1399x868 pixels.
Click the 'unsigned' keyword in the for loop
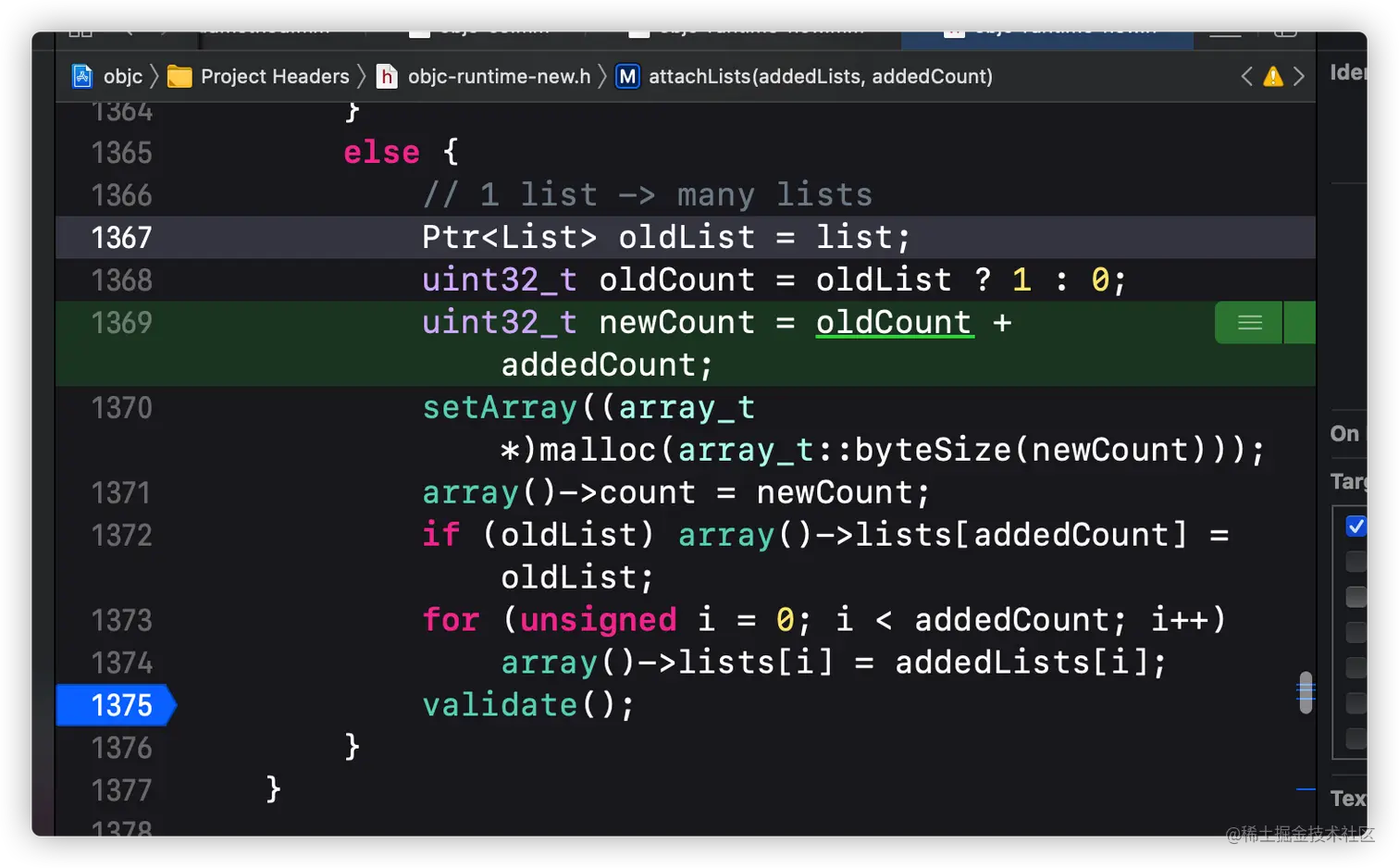tap(599, 621)
